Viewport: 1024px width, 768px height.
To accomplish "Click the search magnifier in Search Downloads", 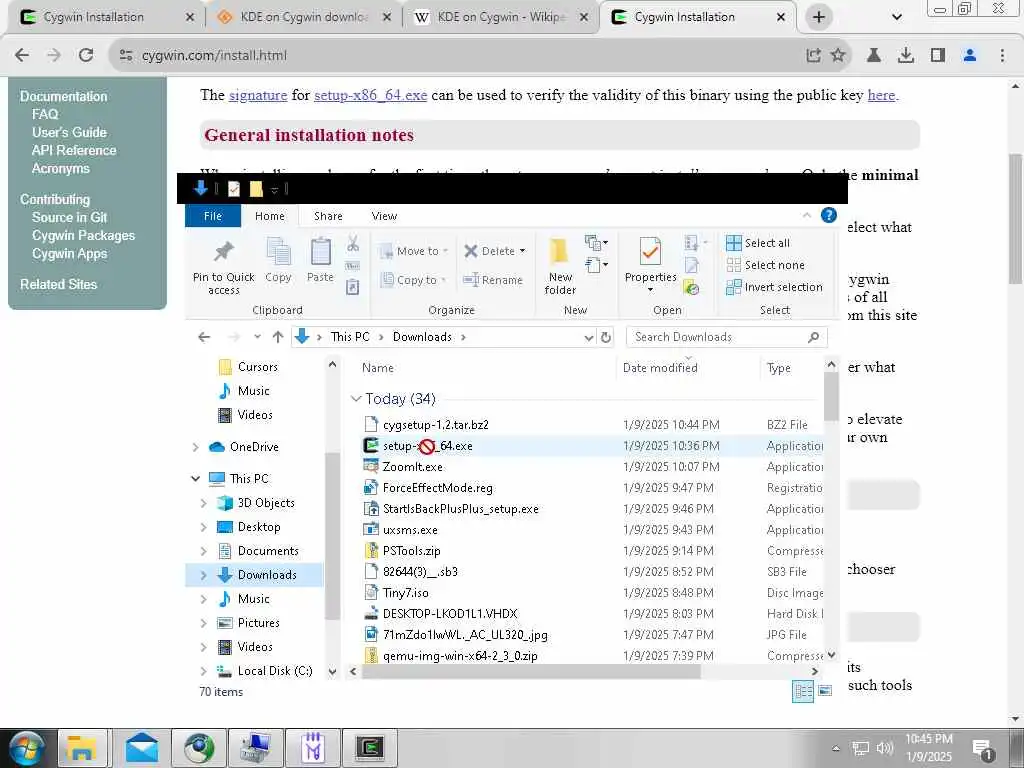I will tap(813, 337).
